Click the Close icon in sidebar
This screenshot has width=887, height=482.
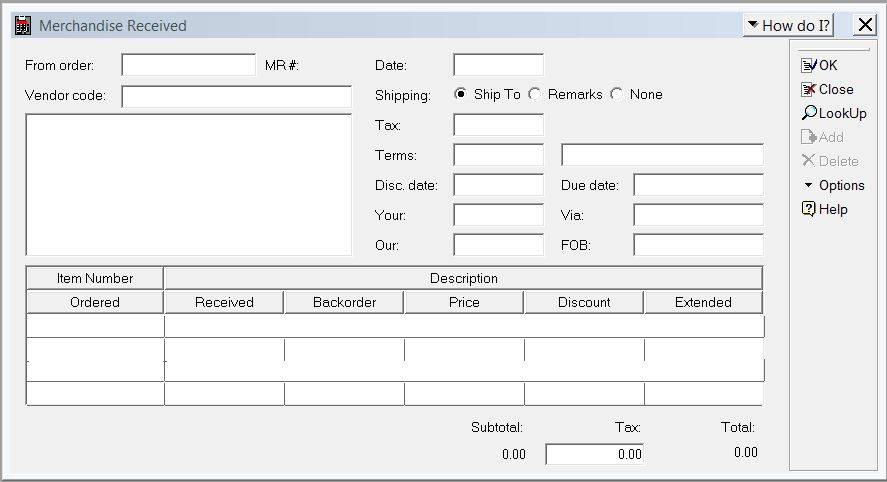pos(810,89)
